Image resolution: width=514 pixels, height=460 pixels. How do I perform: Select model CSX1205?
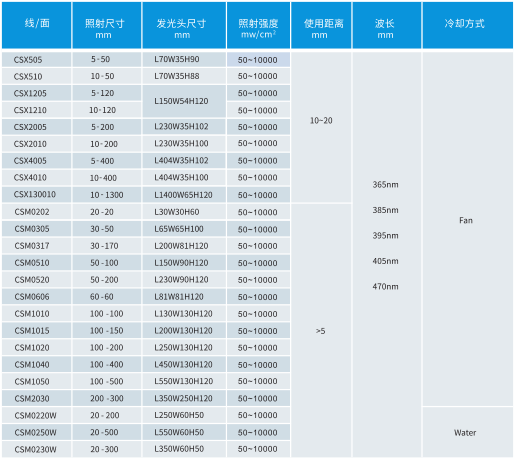(36, 93)
